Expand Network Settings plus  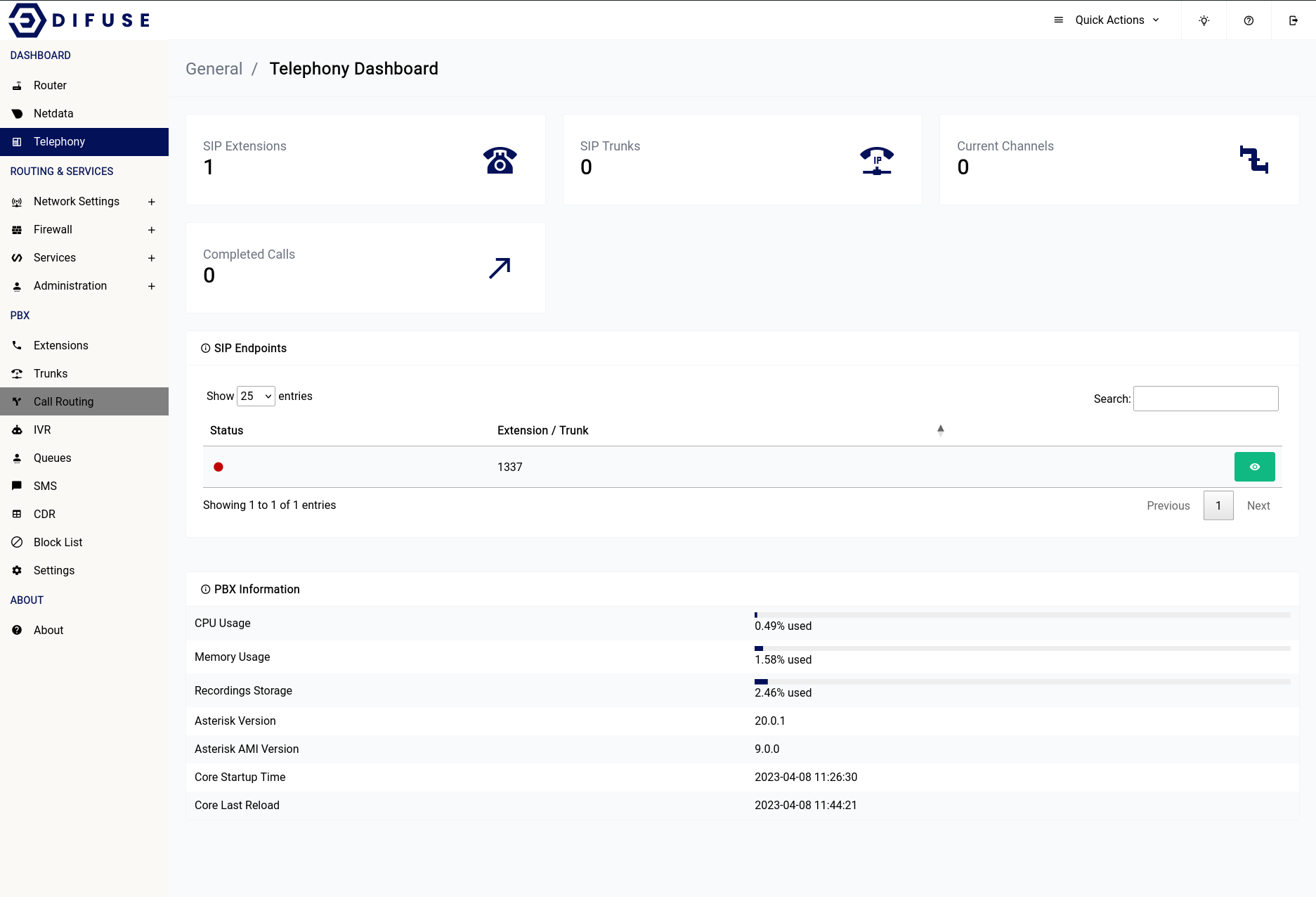[151, 202]
